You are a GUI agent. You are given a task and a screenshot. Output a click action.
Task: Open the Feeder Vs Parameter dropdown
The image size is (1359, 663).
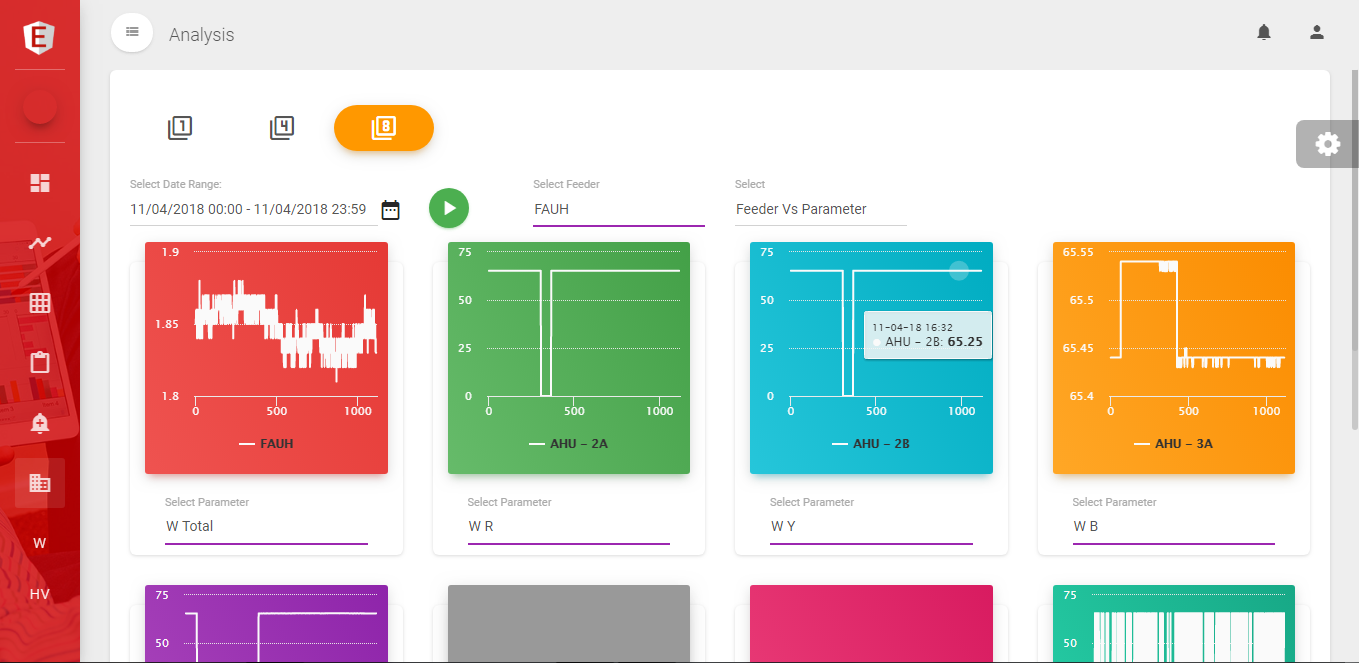pyautogui.click(x=820, y=210)
